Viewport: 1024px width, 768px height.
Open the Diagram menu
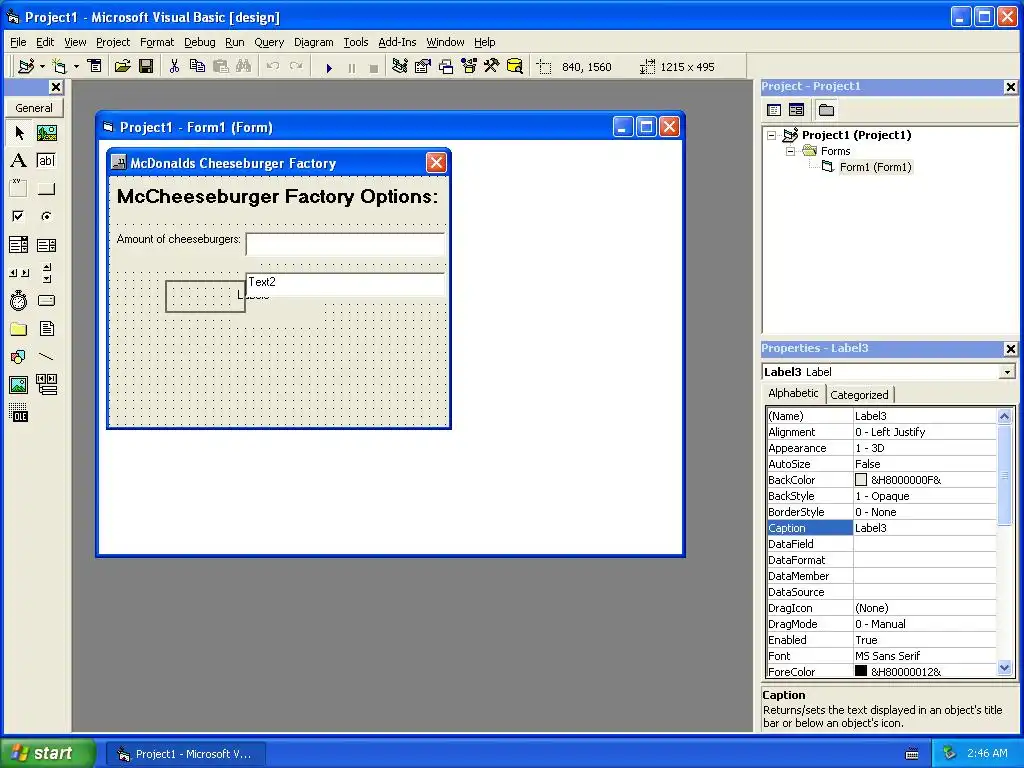click(x=313, y=42)
